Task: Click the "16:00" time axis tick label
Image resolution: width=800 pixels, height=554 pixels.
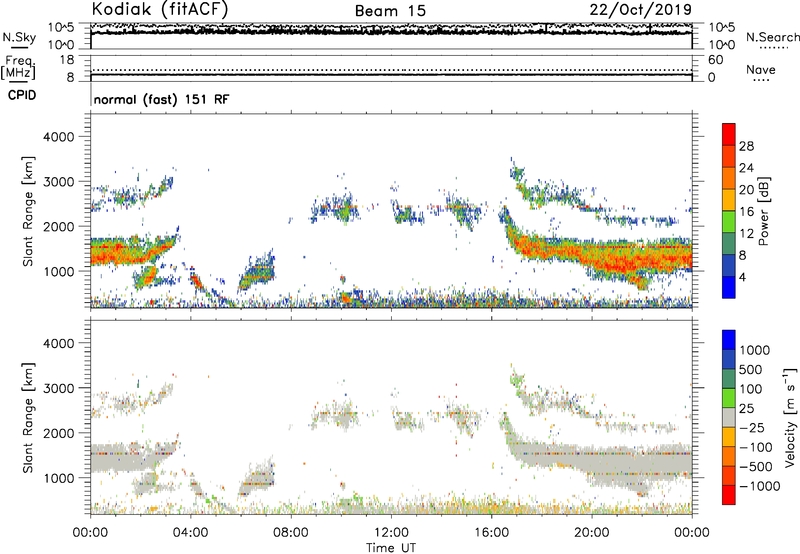Action: point(491,533)
